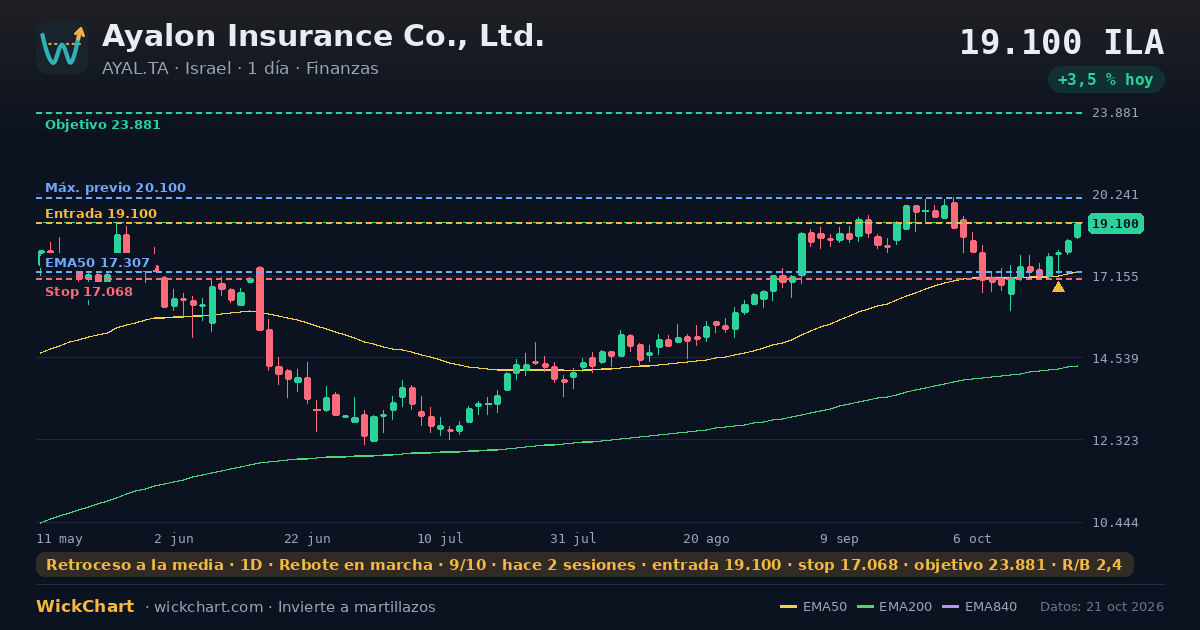This screenshot has height=630, width=1200.
Task: Click the orange signal triangle marker
Action: point(1058,287)
